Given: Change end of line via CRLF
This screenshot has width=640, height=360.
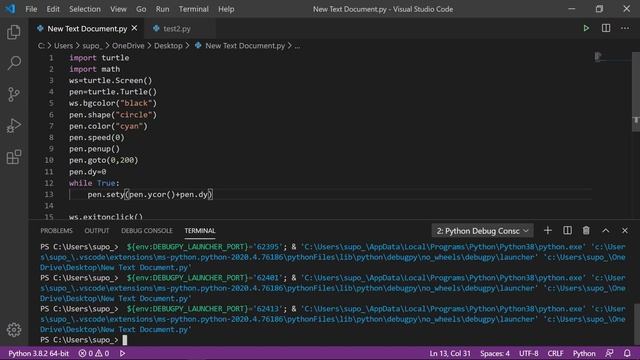Looking at the screenshot, I should click(555, 353).
